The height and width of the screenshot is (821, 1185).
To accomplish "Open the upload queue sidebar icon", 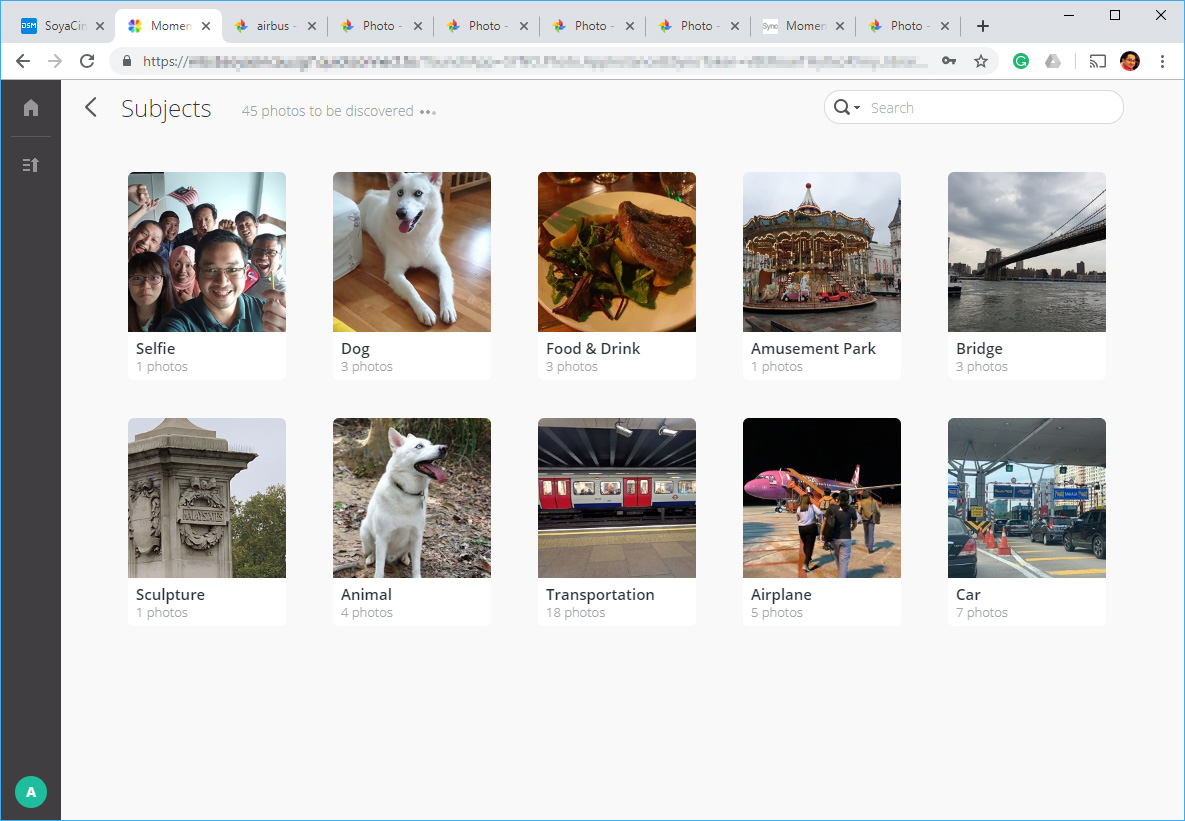I will 31,165.
